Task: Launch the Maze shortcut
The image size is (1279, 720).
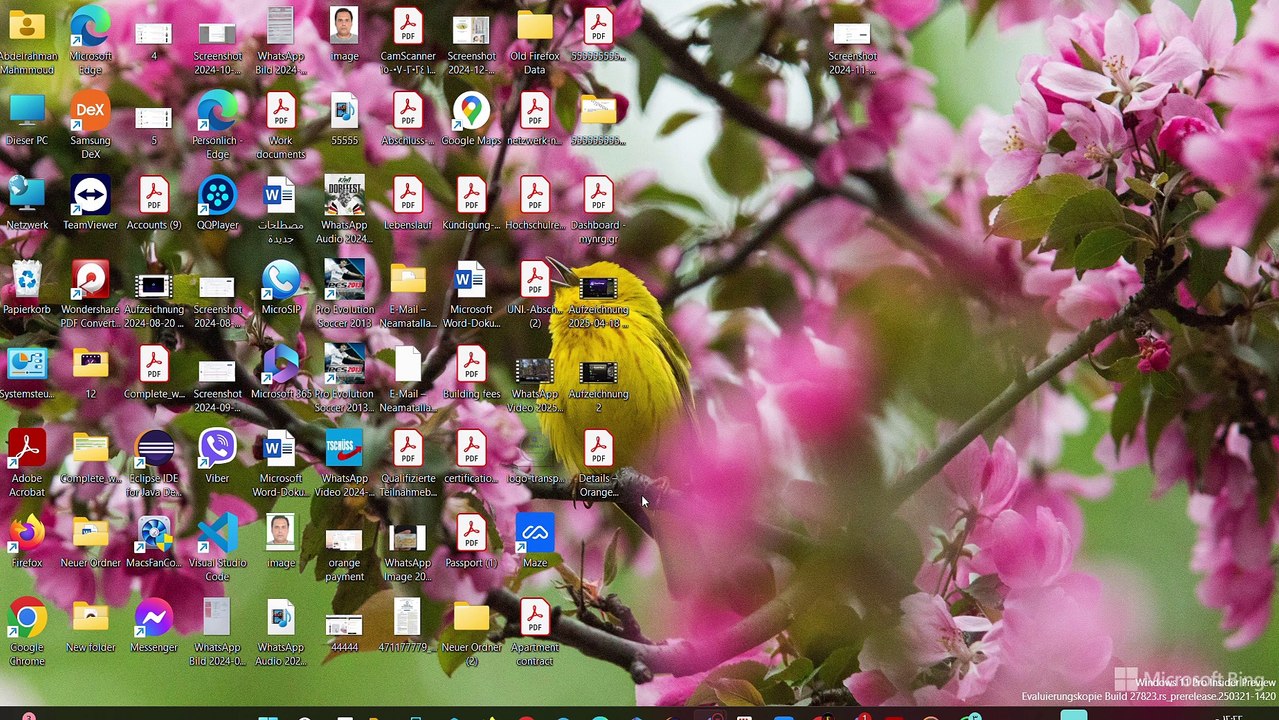Action: coord(535,541)
